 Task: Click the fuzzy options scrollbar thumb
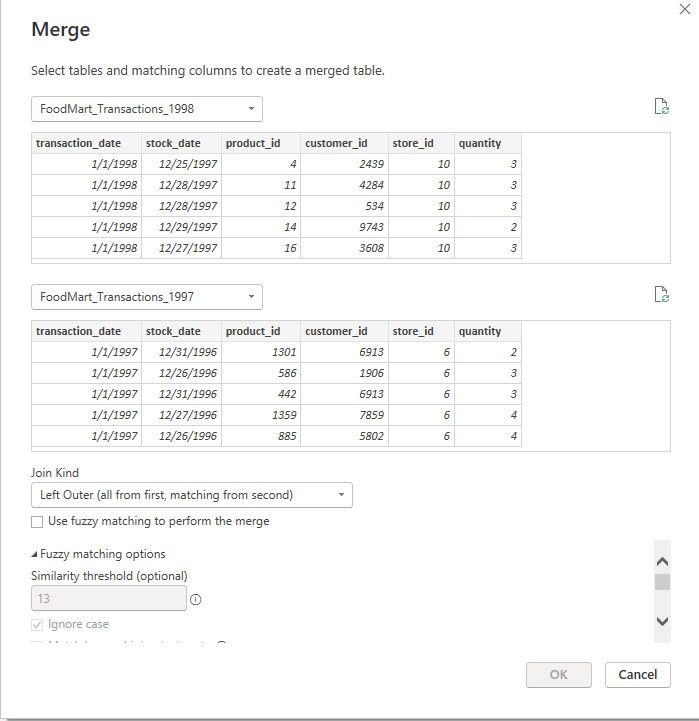pos(662,582)
